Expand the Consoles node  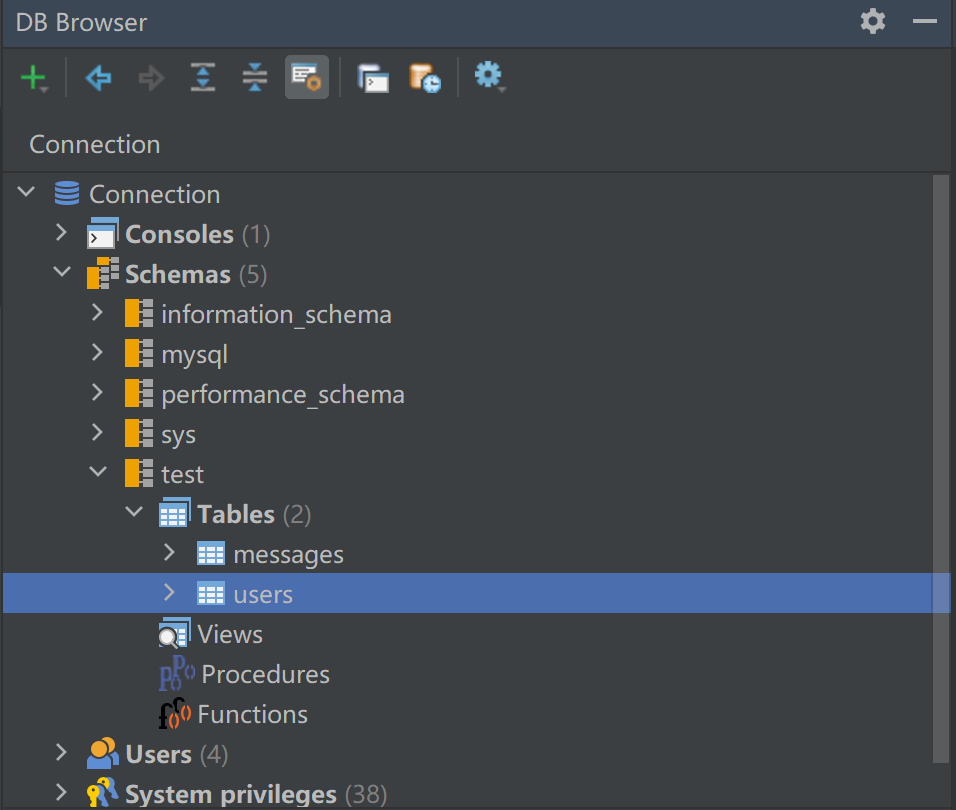point(61,232)
